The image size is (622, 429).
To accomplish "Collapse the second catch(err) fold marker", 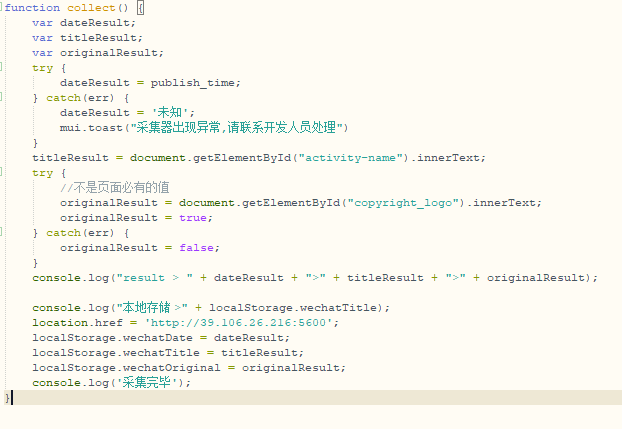I will [3, 233].
